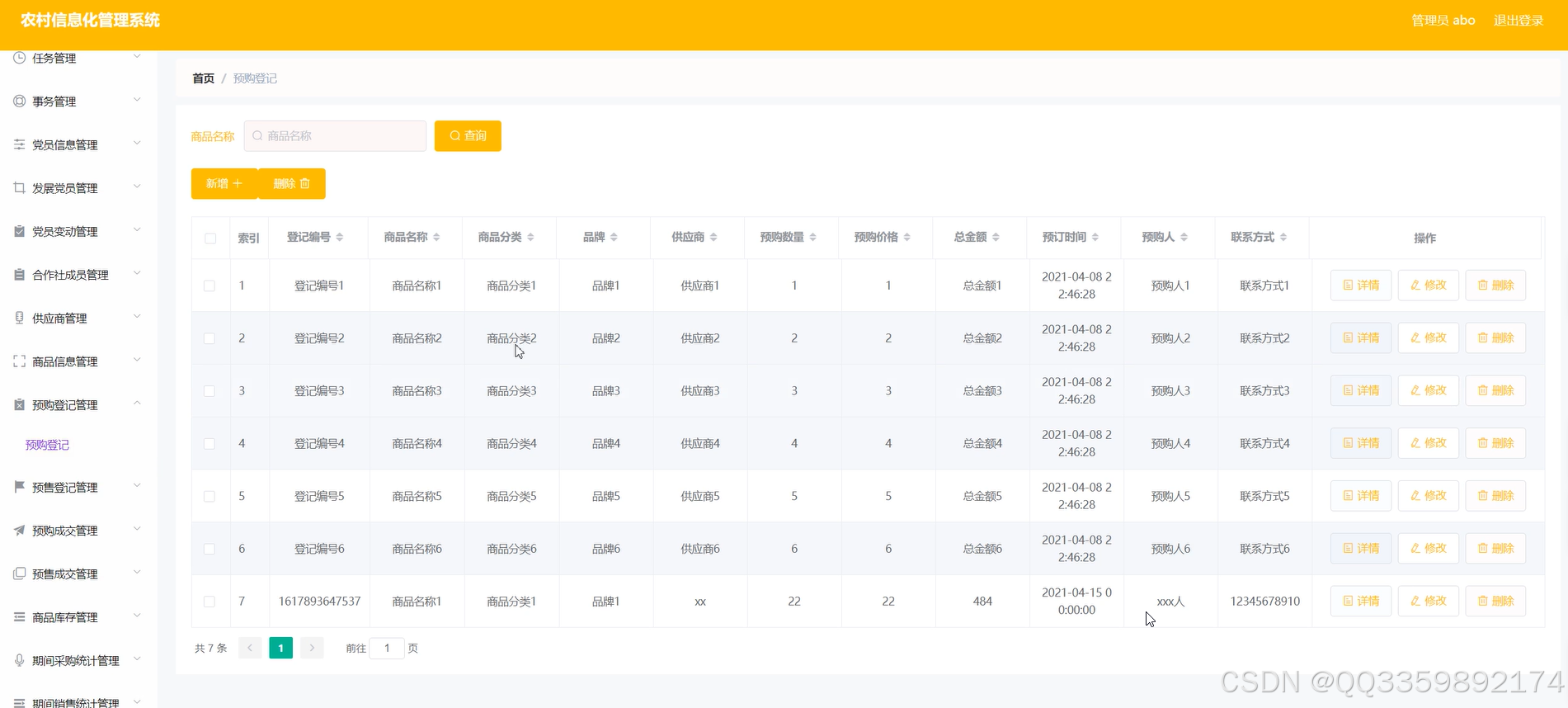This screenshot has width=1568, height=708.
Task: Click the icon beside 供应商管理
Action: (19, 318)
